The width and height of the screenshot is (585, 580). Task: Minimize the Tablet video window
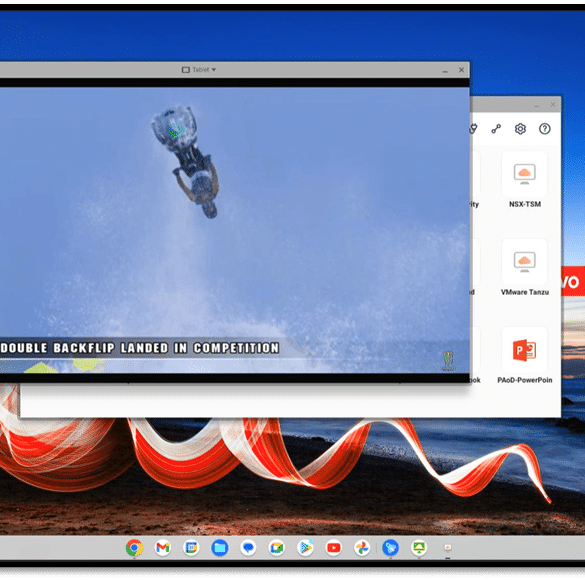(445, 70)
